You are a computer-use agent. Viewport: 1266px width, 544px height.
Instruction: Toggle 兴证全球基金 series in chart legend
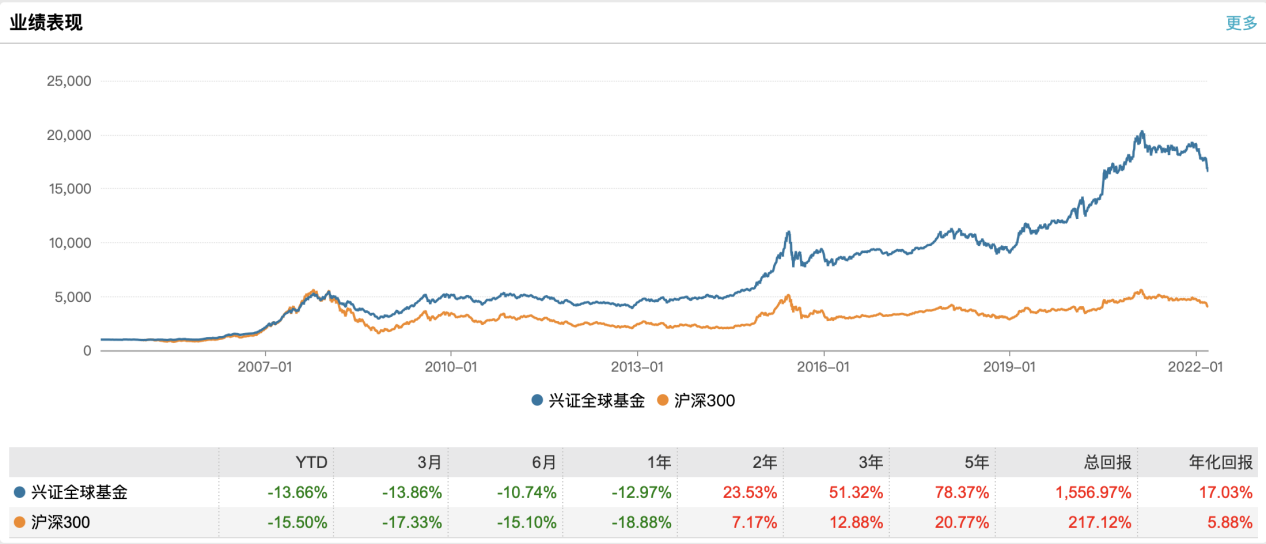pyautogui.click(x=589, y=401)
